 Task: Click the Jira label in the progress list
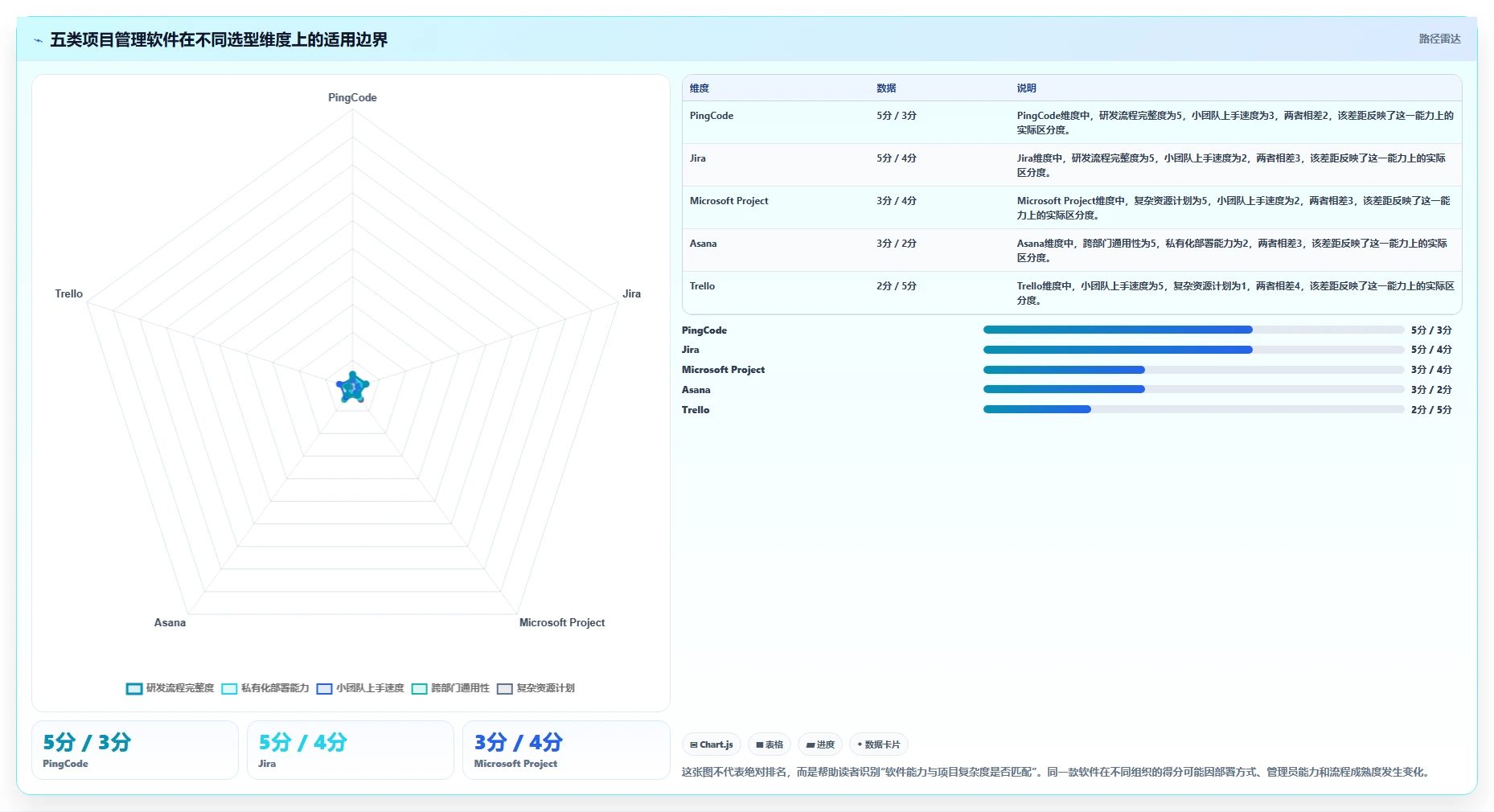click(x=691, y=350)
